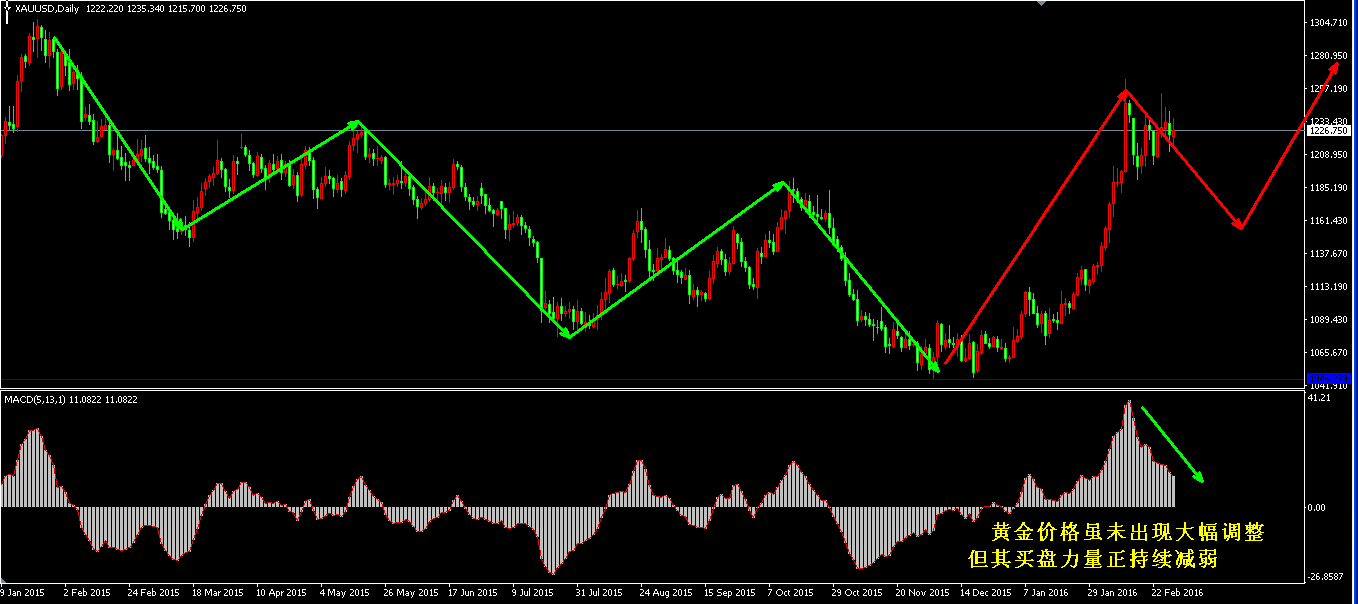Click the 9 Jul 2015 date label

[533, 593]
